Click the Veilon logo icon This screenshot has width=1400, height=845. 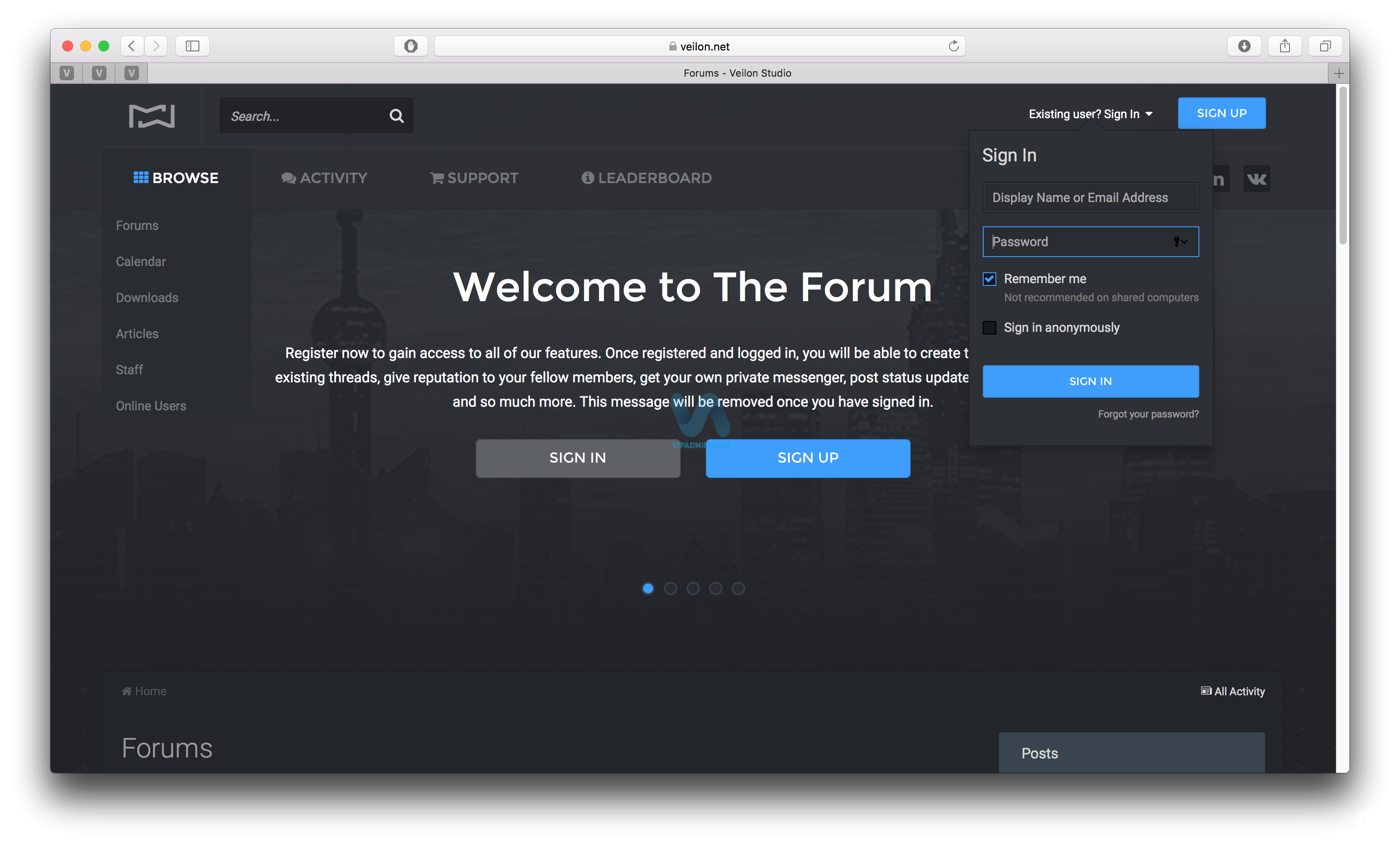click(152, 116)
